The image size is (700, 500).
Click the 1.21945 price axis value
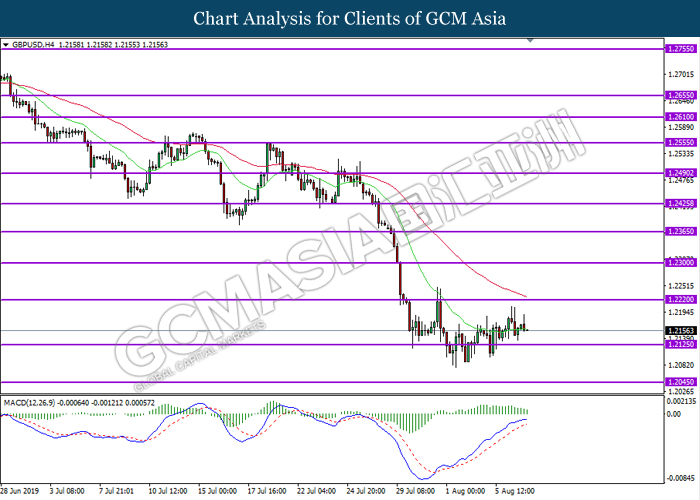(681, 312)
